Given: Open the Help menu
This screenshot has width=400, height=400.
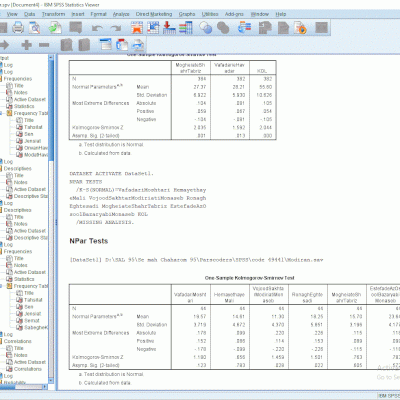Looking at the screenshot, I should point(281,14).
